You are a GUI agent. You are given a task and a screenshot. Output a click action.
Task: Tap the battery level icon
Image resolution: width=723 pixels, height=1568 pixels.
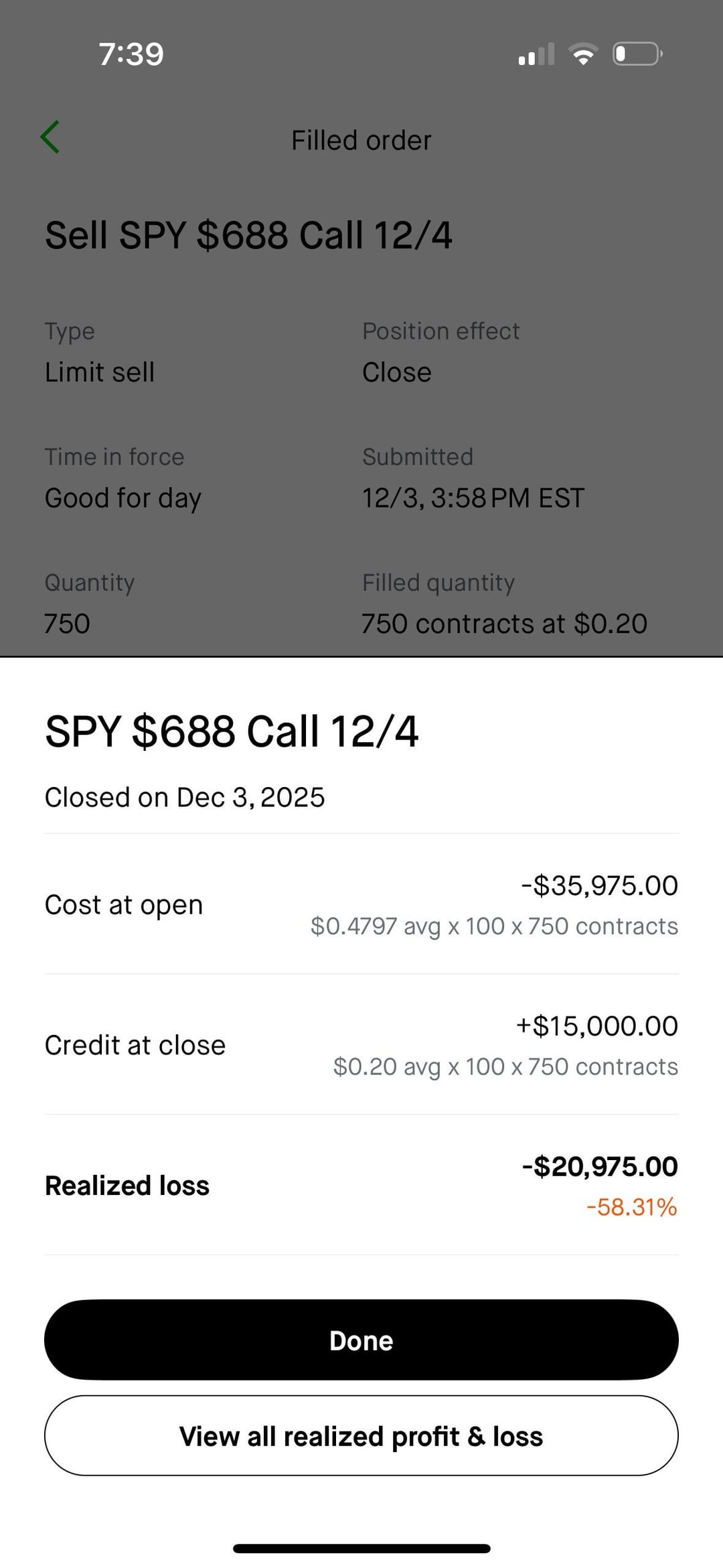click(637, 54)
